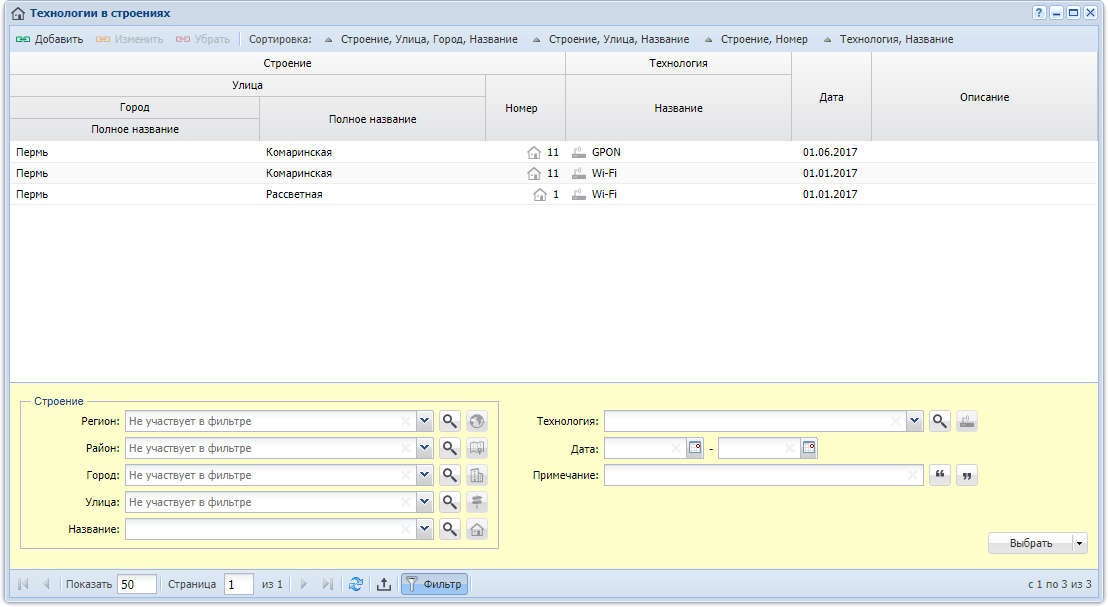1108x607 pixels.
Task: Toggle the Фильтр filter panel
Action: (x=435, y=584)
